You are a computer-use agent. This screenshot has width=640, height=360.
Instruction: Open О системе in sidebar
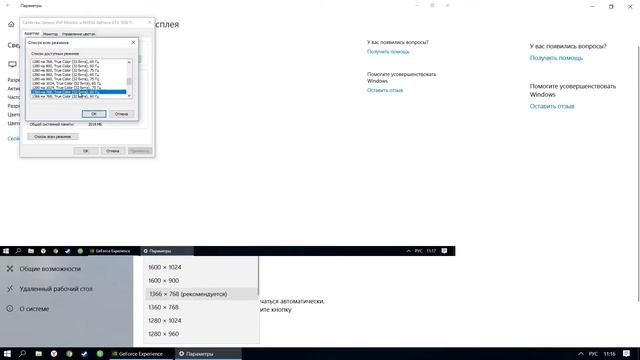tap(34, 309)
